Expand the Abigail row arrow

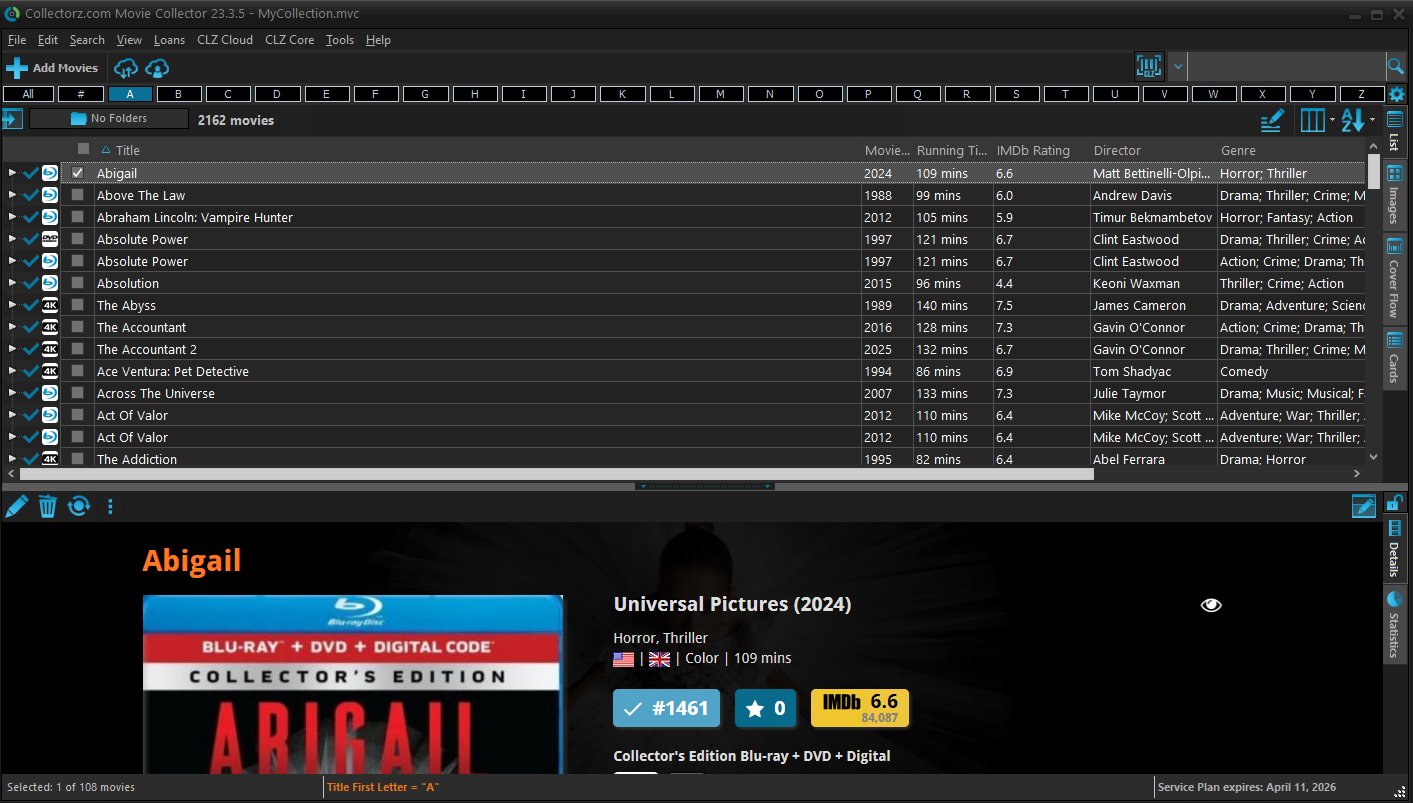(x=12, y=173)
